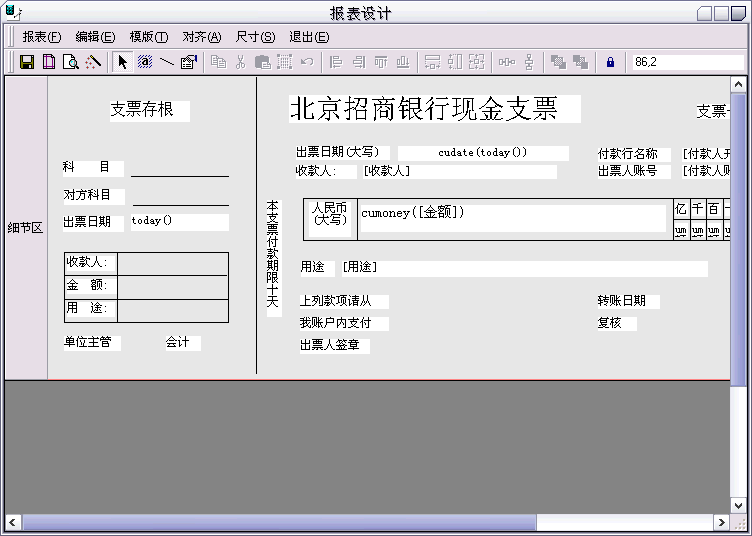Click the Same Size icon
The width and height of the screenshot is (752, 536).
[477, 62]
